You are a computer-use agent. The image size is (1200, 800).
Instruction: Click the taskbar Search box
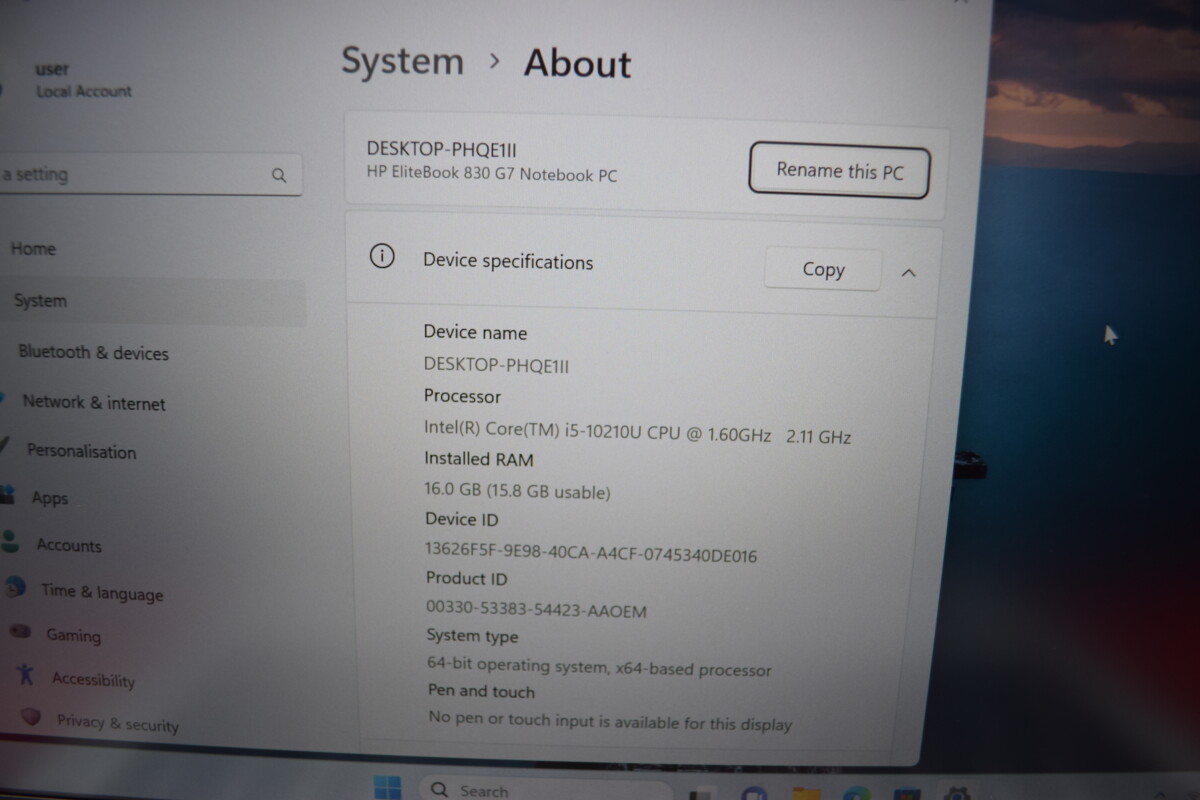tap(545, 789)
